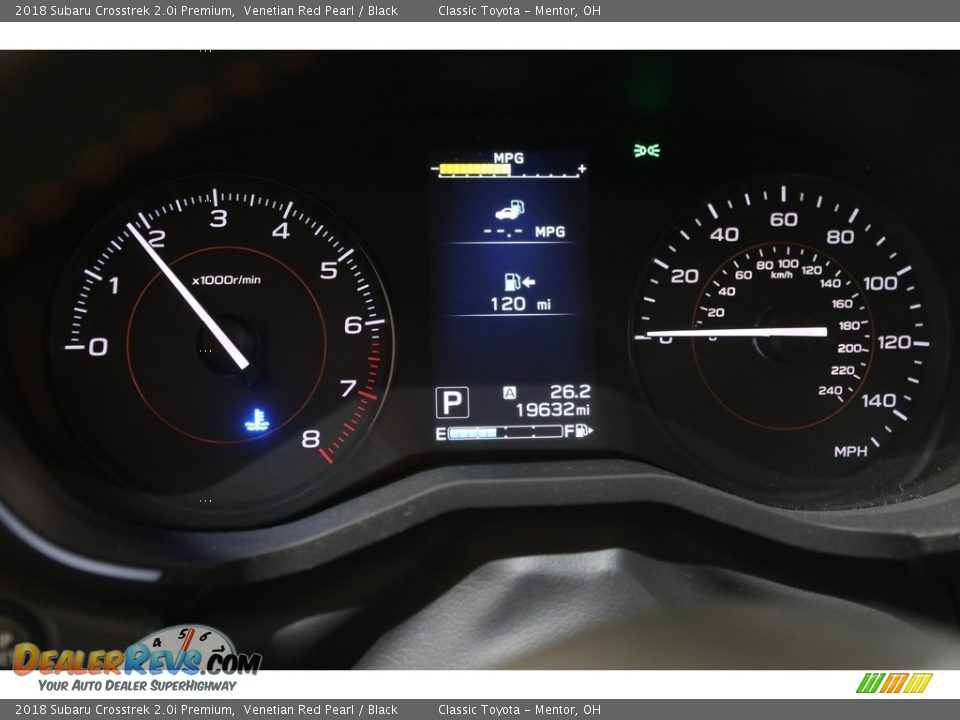Click the number 8 on the tachometer
The height and width of the screenshot is (720, 960).
pyautogui.click(x=310, y=438)
